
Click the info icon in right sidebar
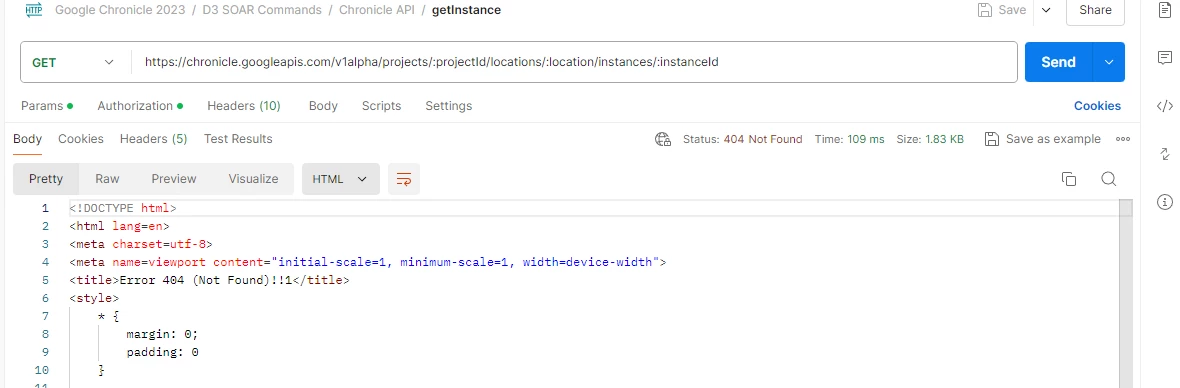[x=1164, y=202]
